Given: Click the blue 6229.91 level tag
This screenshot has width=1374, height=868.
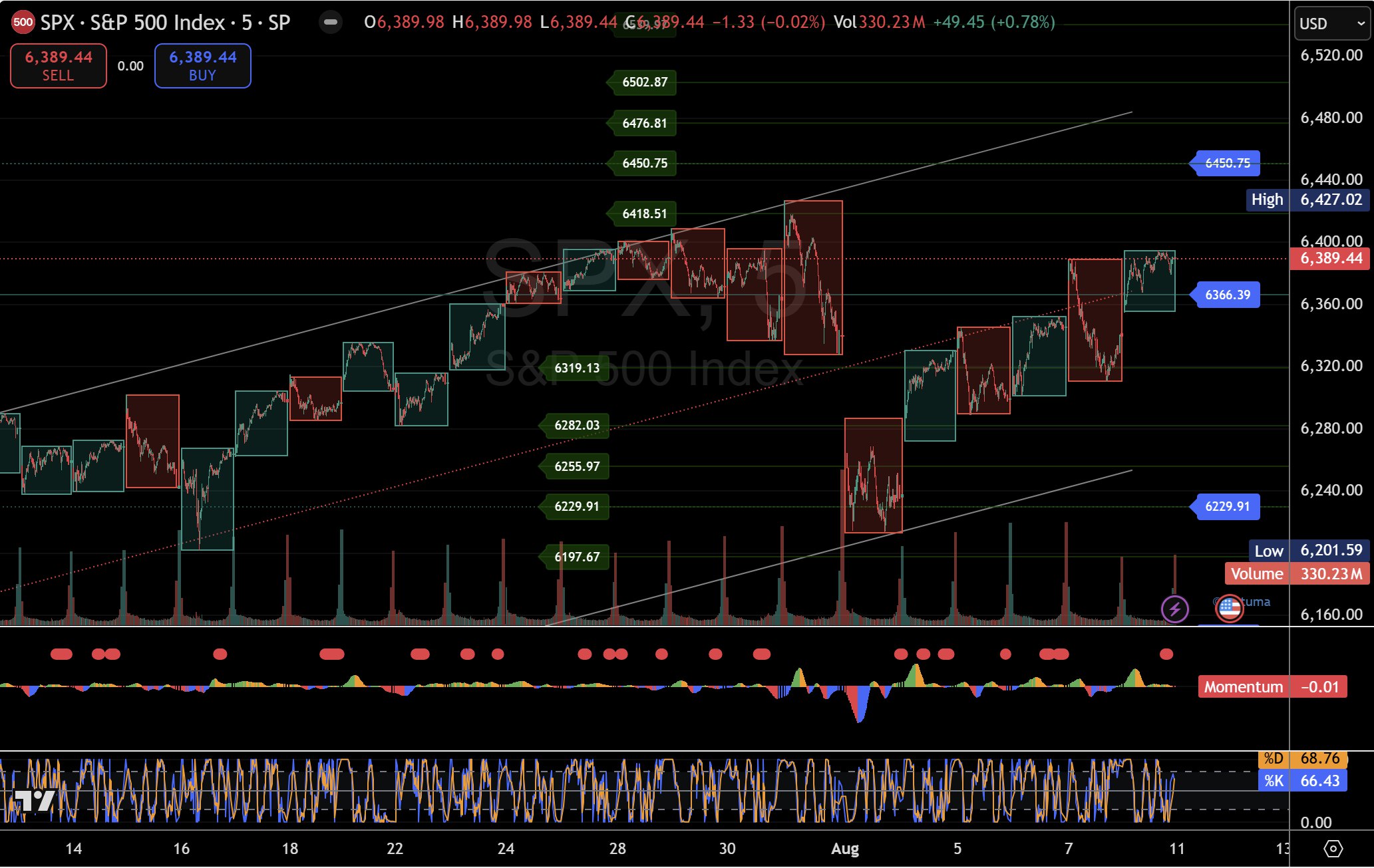Looking at the screenshot, I should (1227, 506).
